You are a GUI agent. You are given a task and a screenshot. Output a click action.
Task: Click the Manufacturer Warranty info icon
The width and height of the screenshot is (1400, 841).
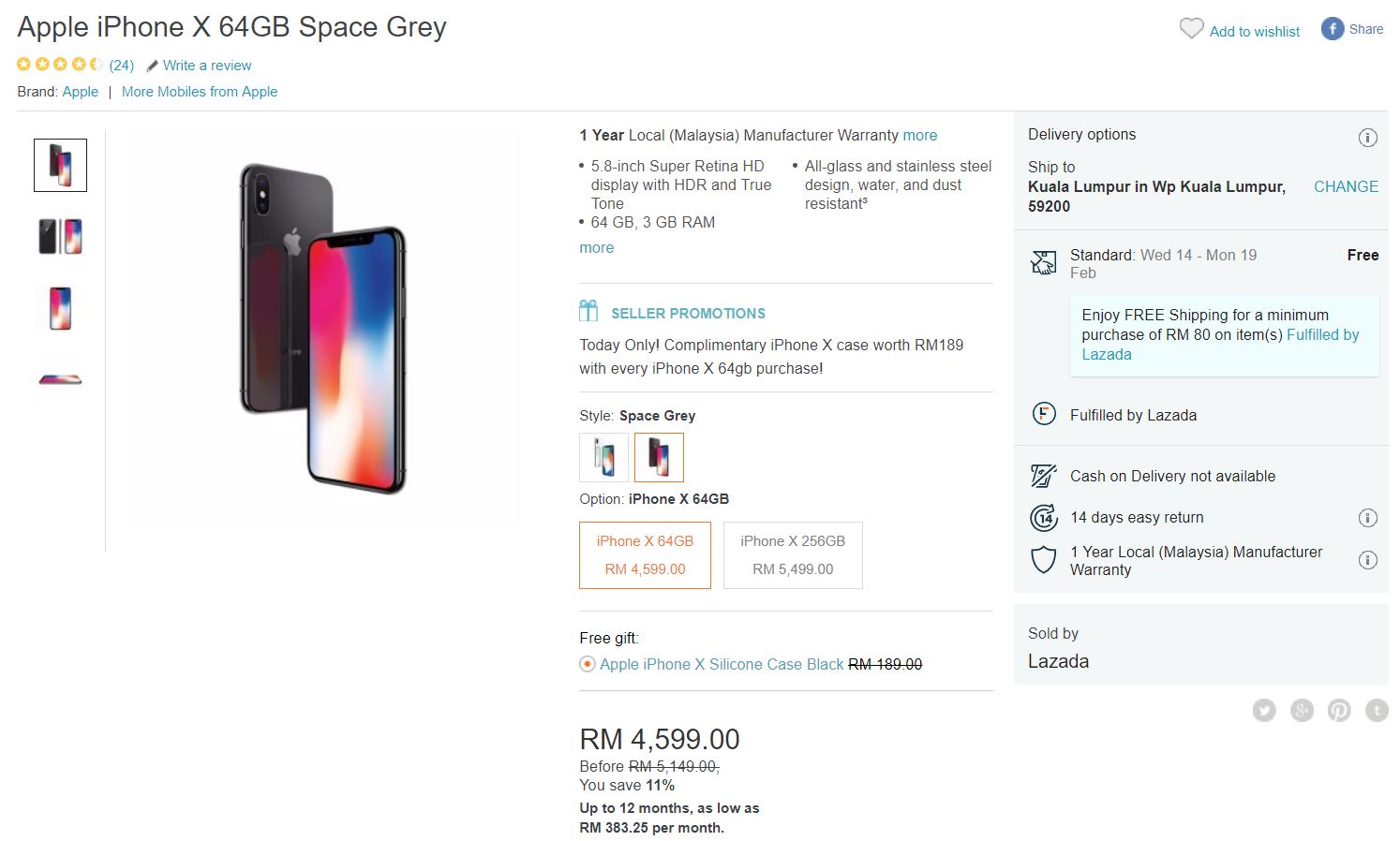(1367, 560)
